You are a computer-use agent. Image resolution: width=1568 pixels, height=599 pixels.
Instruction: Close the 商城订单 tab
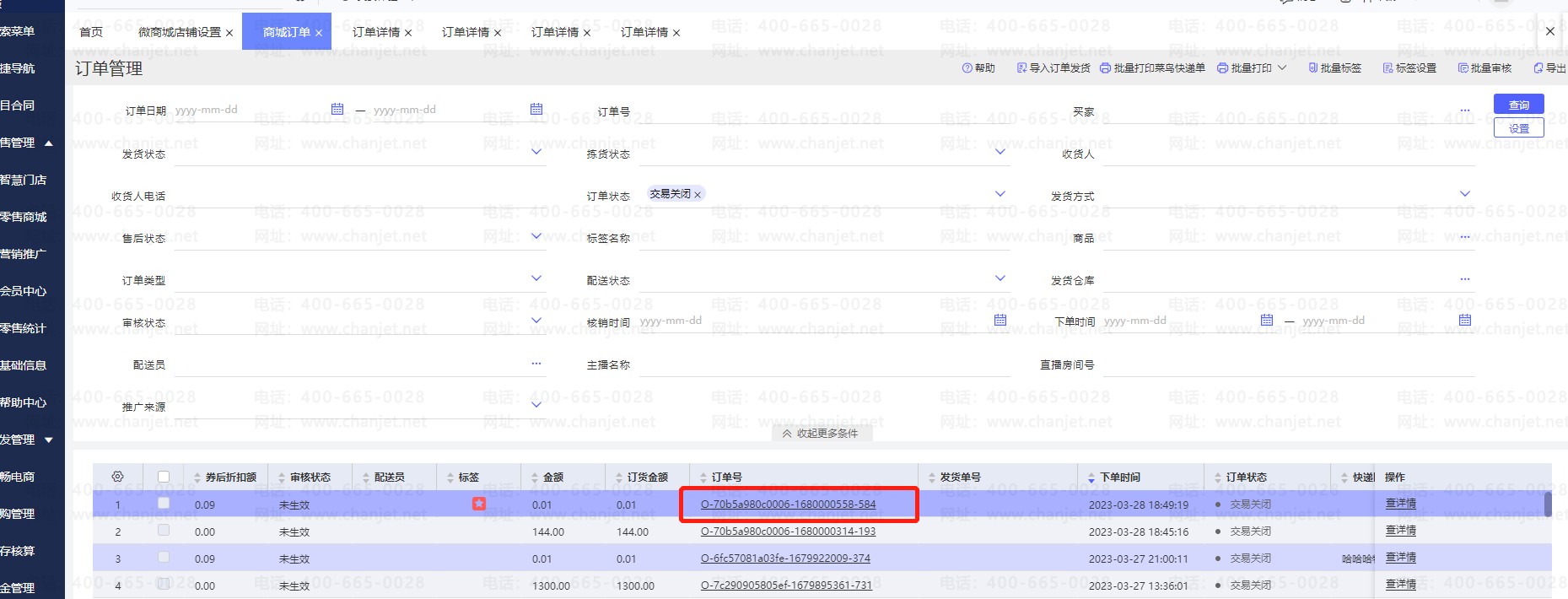319,33
